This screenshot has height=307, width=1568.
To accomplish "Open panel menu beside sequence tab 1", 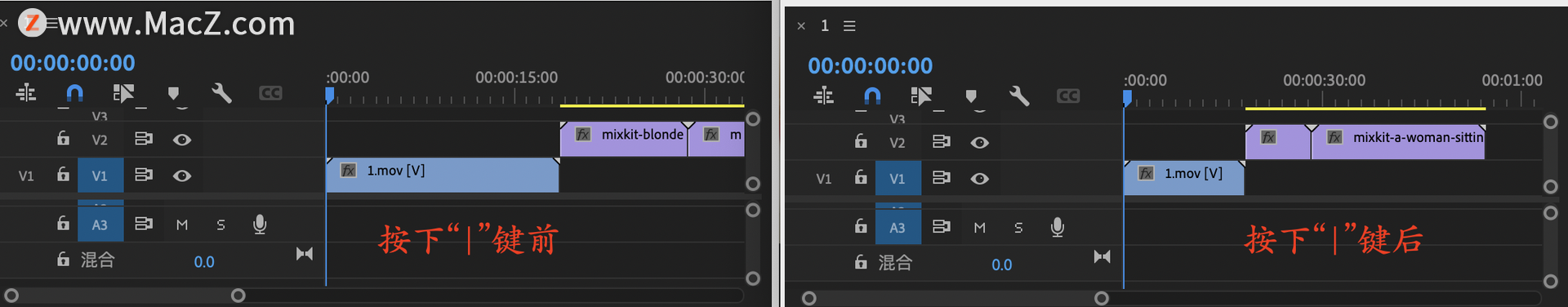I will 849,26.
